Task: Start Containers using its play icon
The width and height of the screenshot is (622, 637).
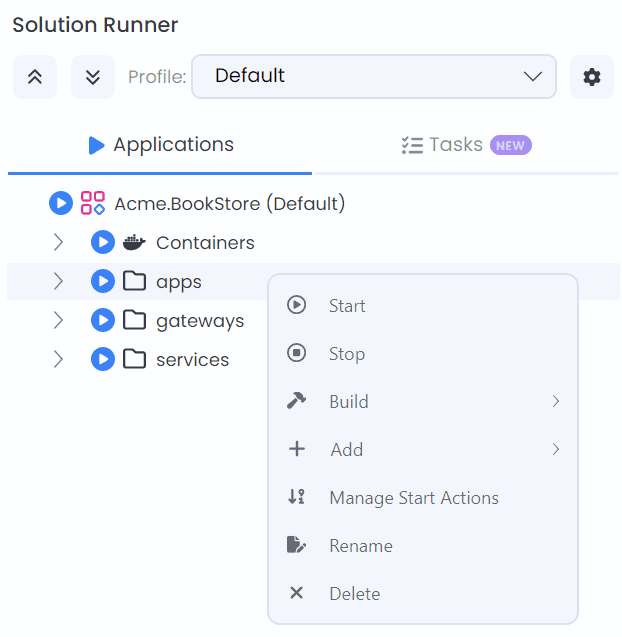Action: pyautogui.click(x=103, y=243)
